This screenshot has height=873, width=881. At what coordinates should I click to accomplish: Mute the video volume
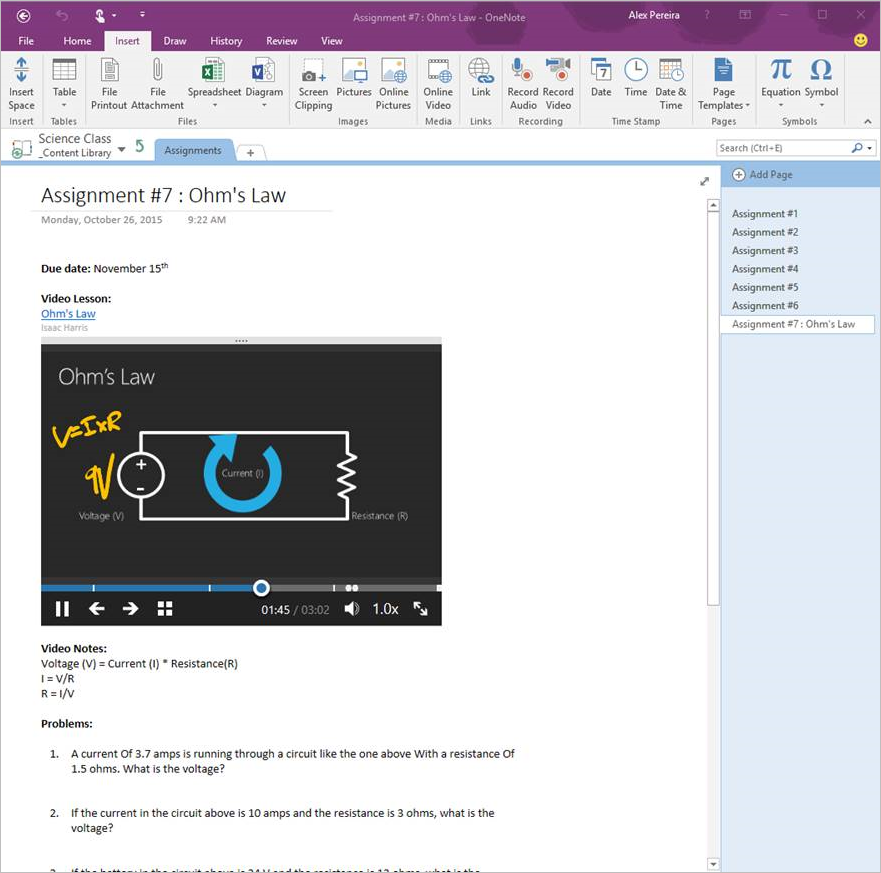pyautogui.click(x=351, y=609)
